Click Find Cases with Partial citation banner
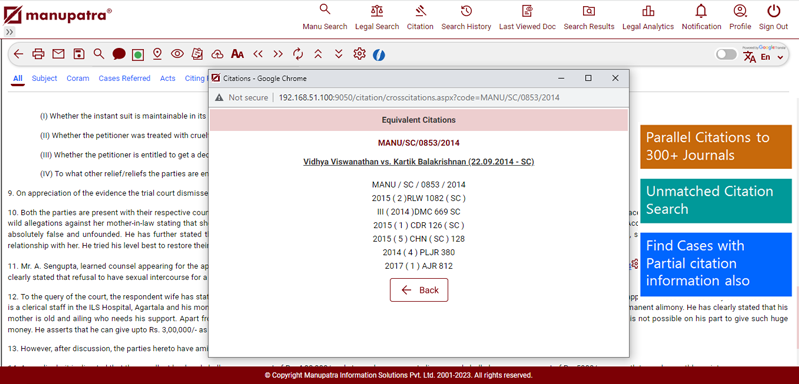This screenshot has width=800, height=384. pos(716,264)
